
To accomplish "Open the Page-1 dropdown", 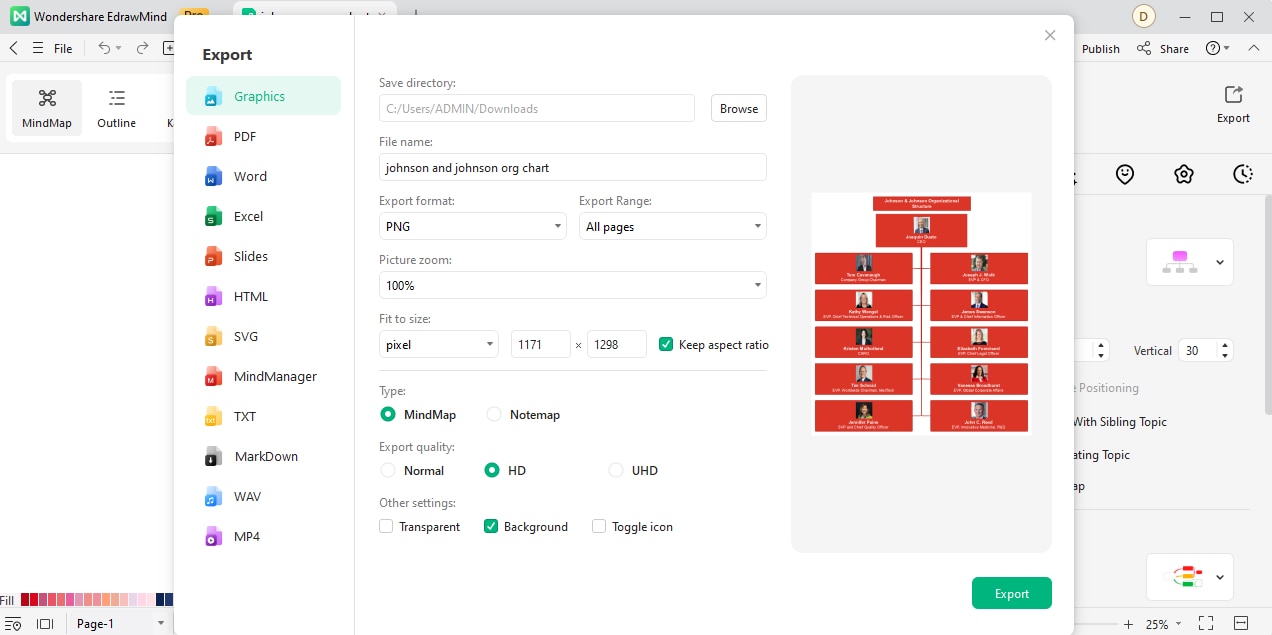I will pyautogui.click(x=120, y=623).
